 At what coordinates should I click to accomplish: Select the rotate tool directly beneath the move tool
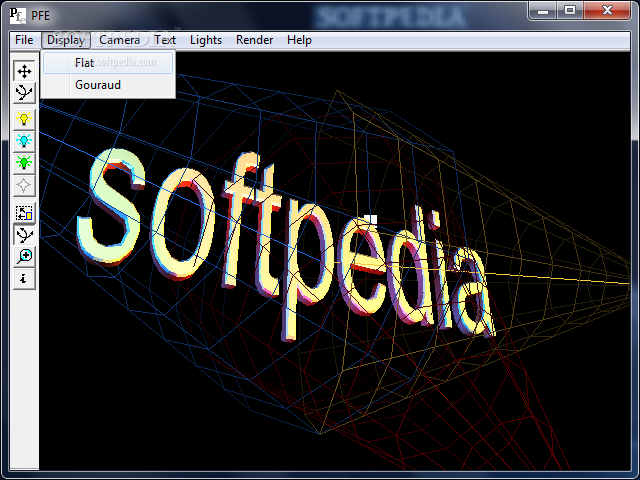tap(24, 93)
